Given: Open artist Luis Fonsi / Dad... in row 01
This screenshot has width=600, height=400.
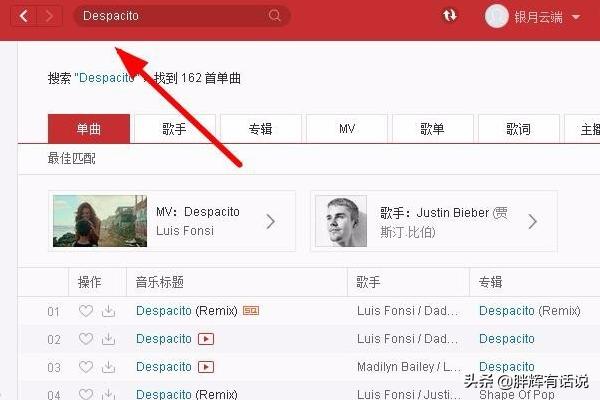Looking at the screenshot, I should pyautogui.click(x=408, y=310).
